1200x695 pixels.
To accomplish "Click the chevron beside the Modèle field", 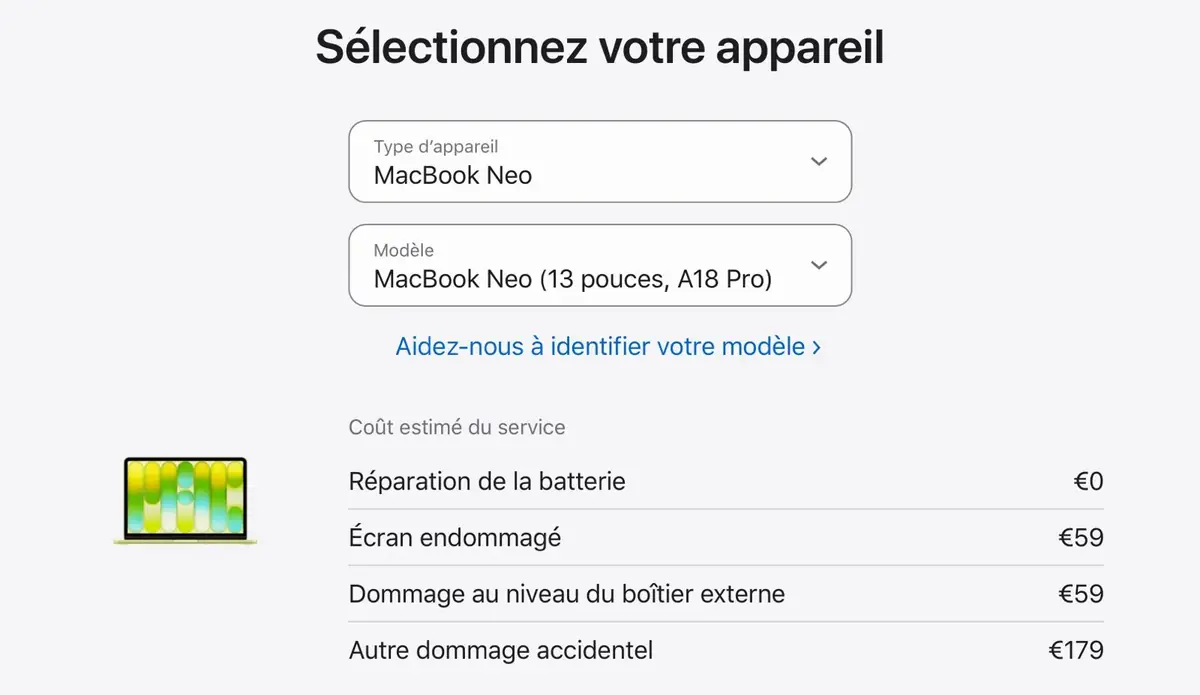I will point(818,265).
